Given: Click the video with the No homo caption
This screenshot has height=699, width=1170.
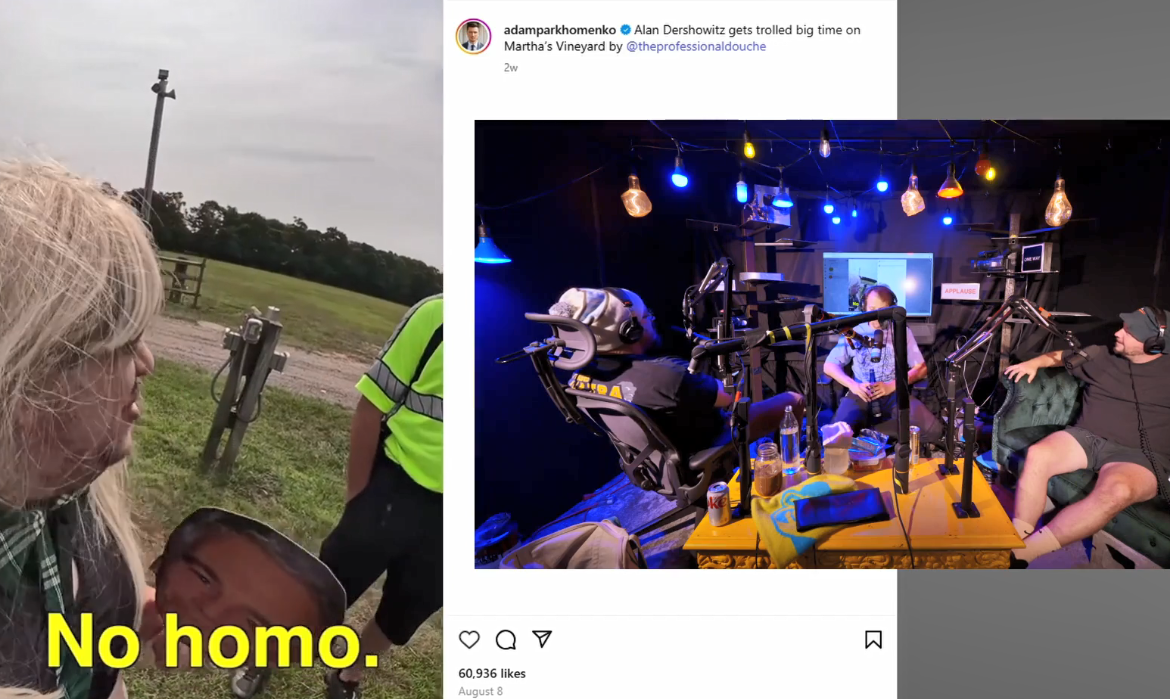Looking at the screenshot, I should [222, 349].
